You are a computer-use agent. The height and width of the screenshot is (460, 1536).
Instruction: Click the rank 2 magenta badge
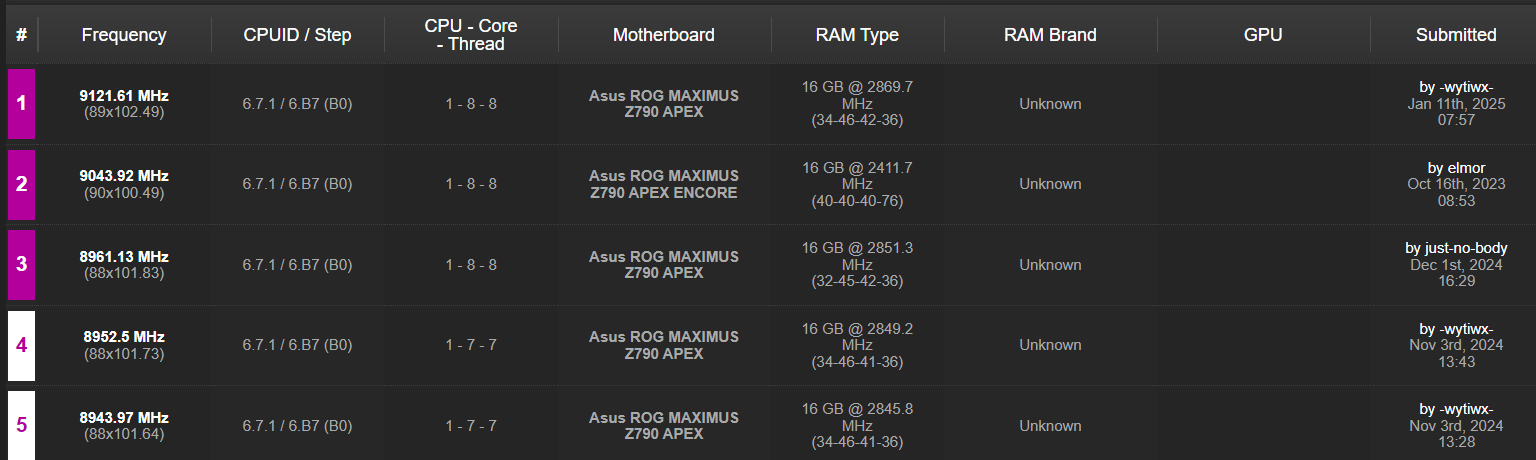[x=22, y=184]
